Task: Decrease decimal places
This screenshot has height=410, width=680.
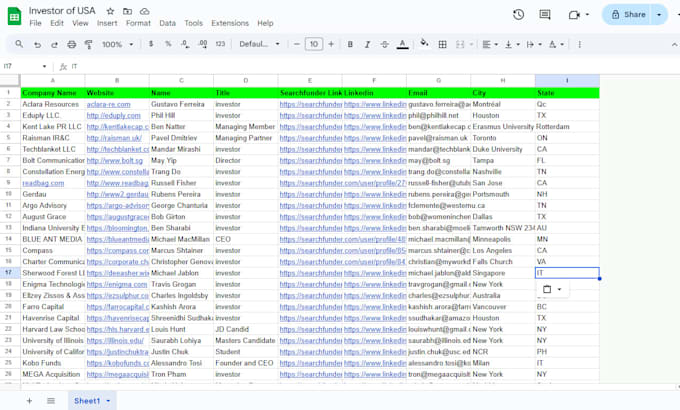Action: pos(185,44)
